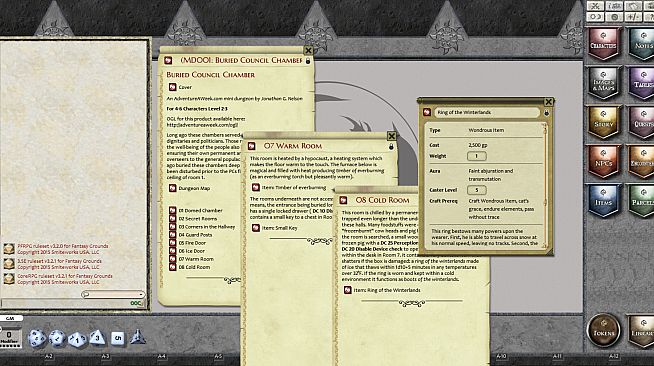Click the Type value Wondrous Item
Viewport: 654px width, 366px height.
point(486,130)
